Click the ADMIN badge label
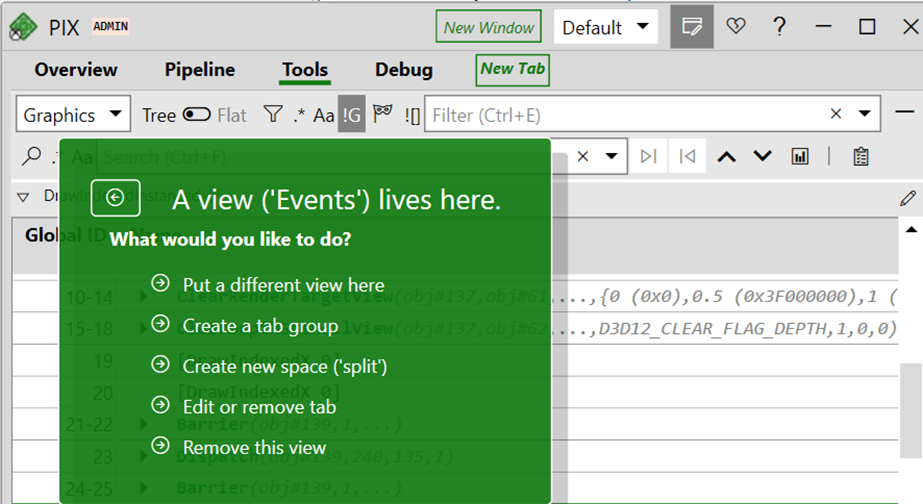This screenshot has height=504, width=923. pyautogui.click(x=110, y=26)
